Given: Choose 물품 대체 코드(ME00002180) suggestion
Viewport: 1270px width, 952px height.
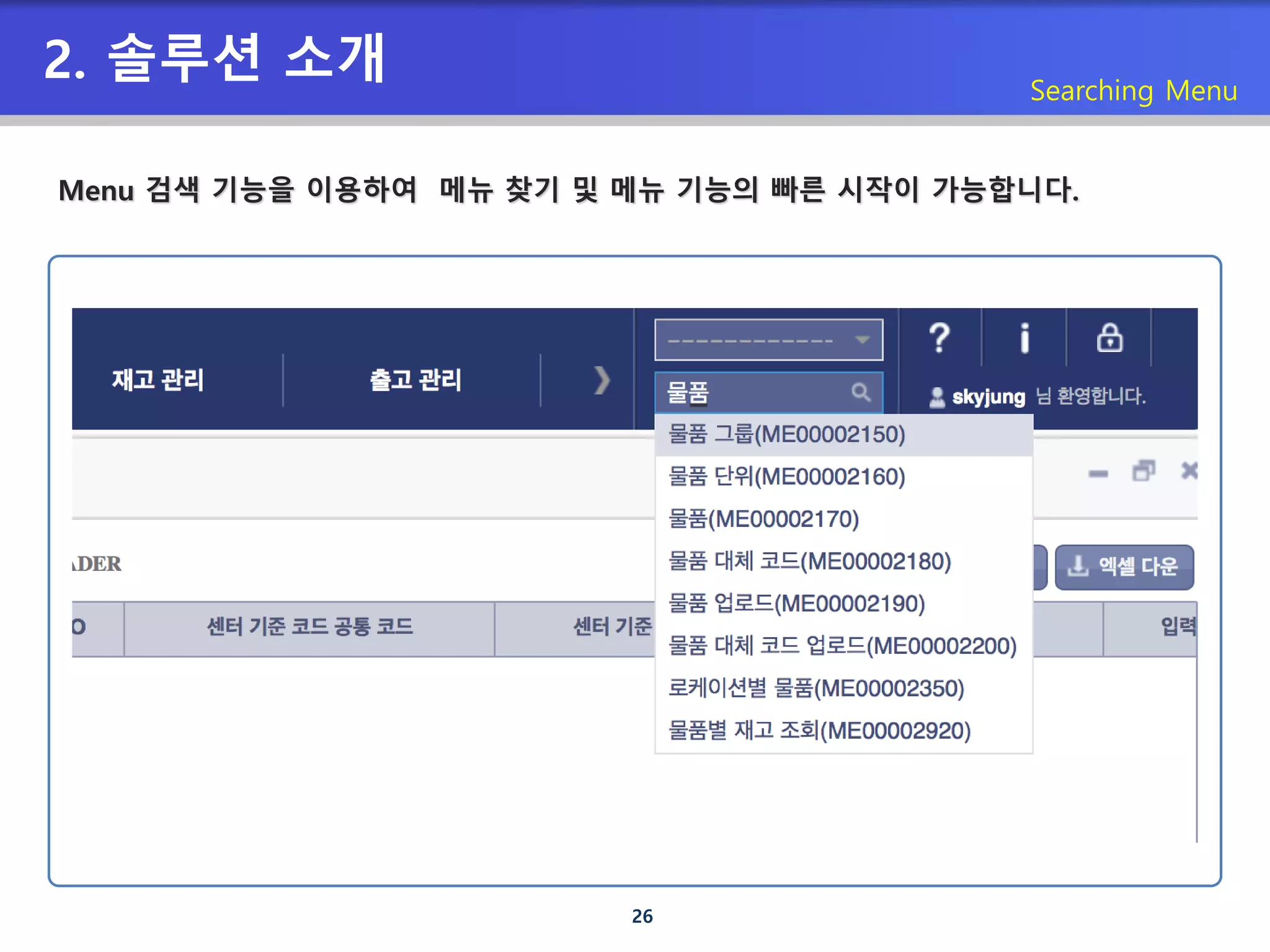Looking at the screenshot, I should pos(843,562).
